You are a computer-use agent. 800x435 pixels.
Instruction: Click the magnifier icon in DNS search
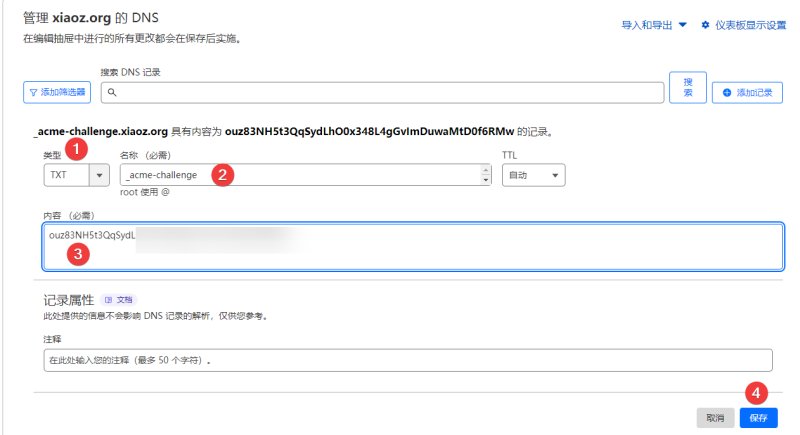click(x=112, y=92)
